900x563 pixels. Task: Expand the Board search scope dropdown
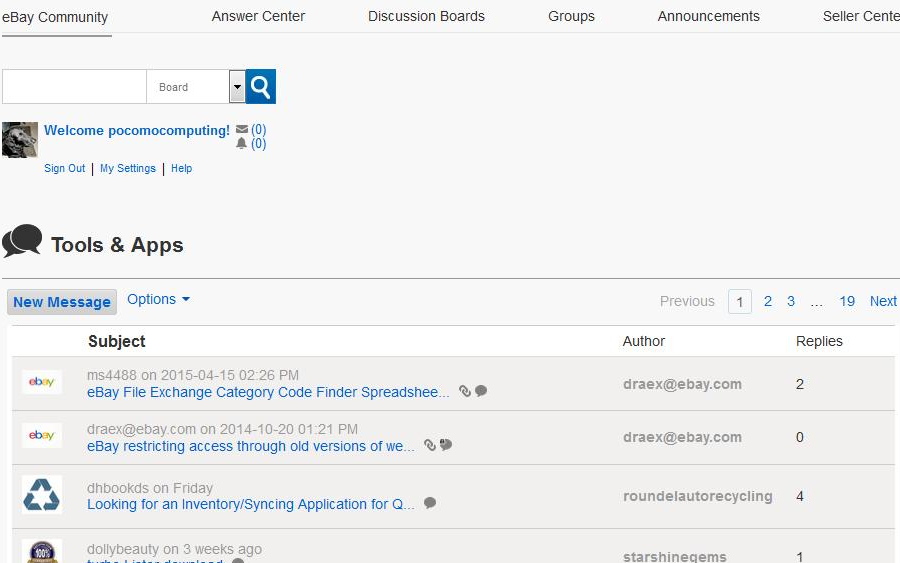pos(237,87)
